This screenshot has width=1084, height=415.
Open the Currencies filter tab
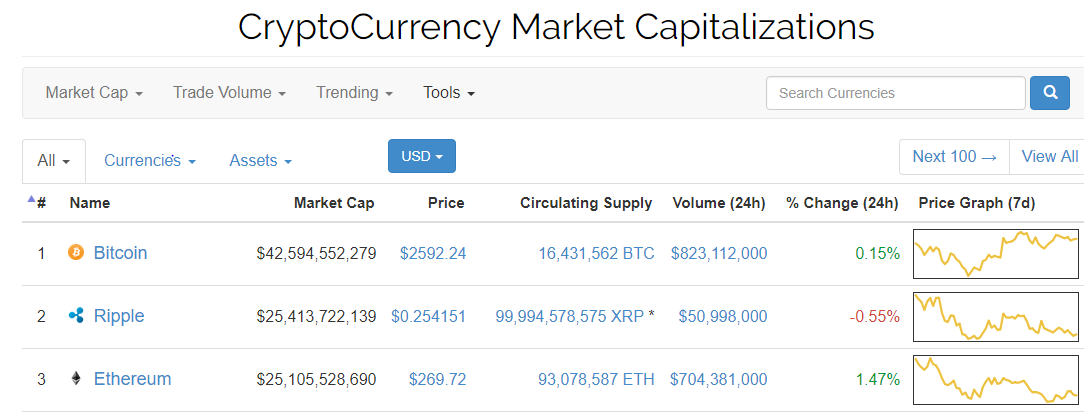pyautogui.click(x=150, y=161)
